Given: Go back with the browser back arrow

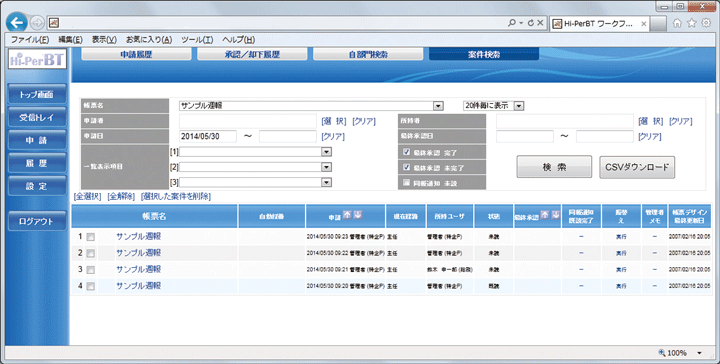Looking at the screenshot, I should pyautogui.click(x=17, y=22).
